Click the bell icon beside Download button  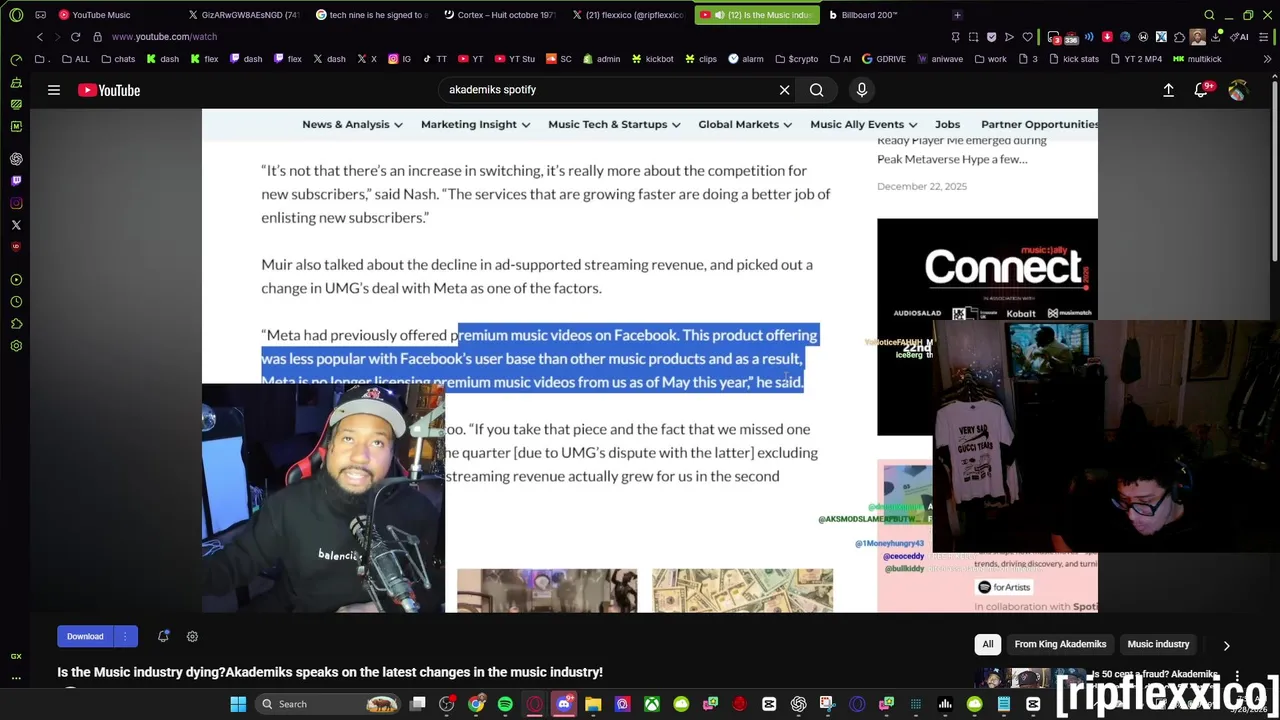[x=163, y=636]
